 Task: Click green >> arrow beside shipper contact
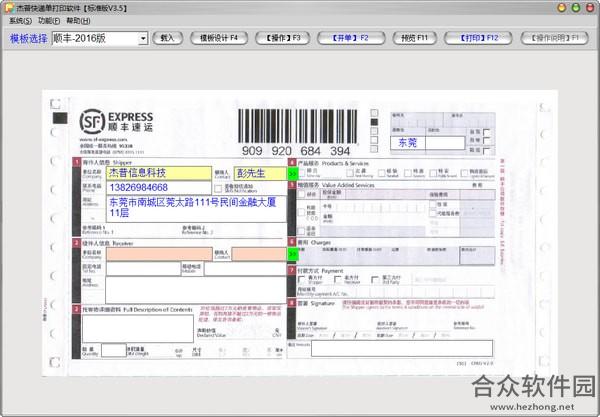(293, 174)
